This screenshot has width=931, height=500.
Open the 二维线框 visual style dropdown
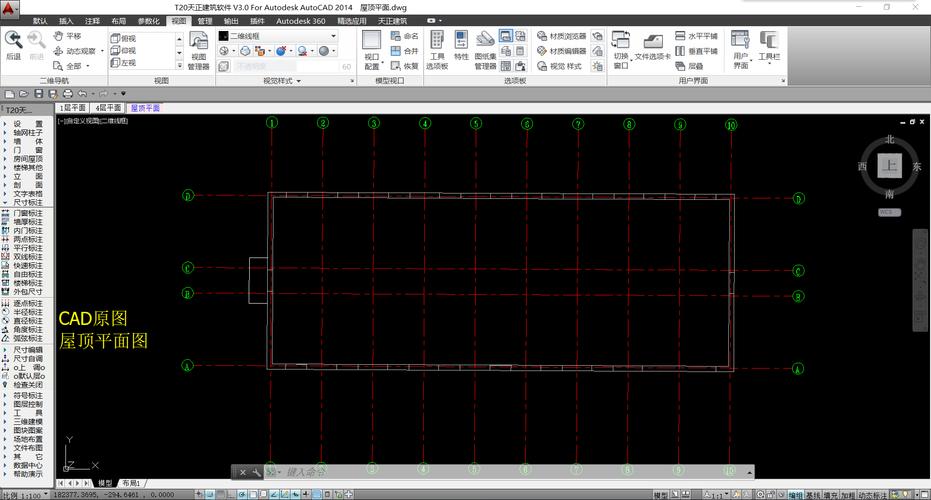(278, 36)
